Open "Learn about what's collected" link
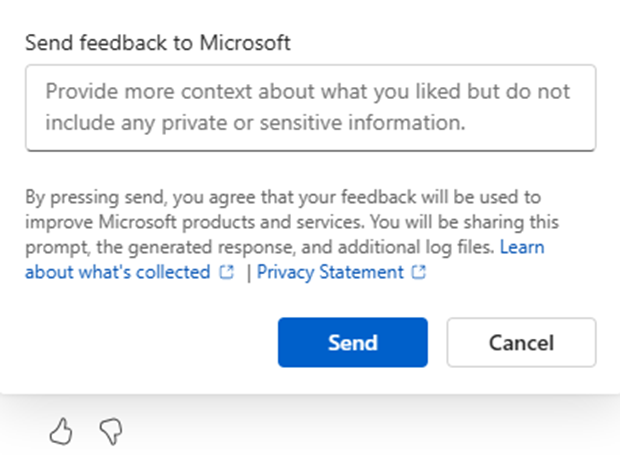The image size is (620, 455). pyautogui.click(x=521, y=246)
